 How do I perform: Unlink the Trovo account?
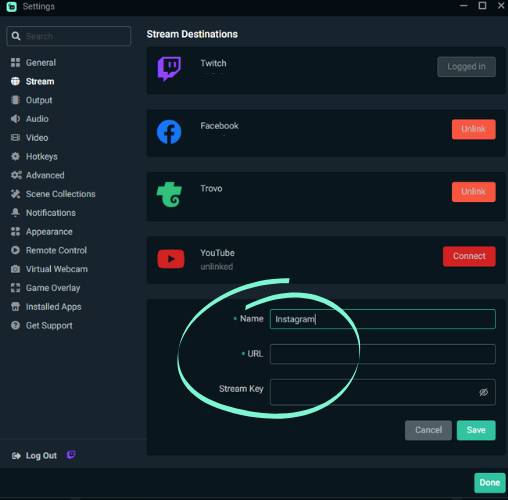point(474,192)
